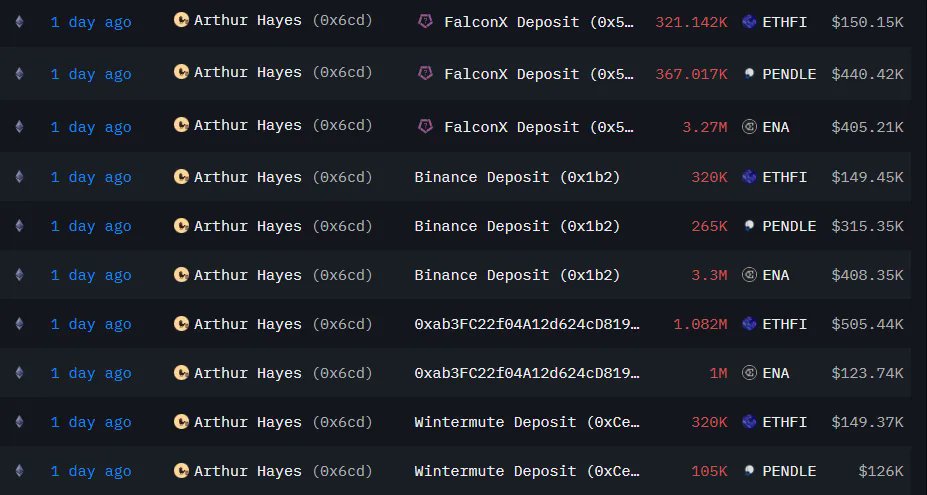The width and height of the screenshot is (927, 495).
Task: Click the 321.142K amount value
Action: click(x=691, y=22)
